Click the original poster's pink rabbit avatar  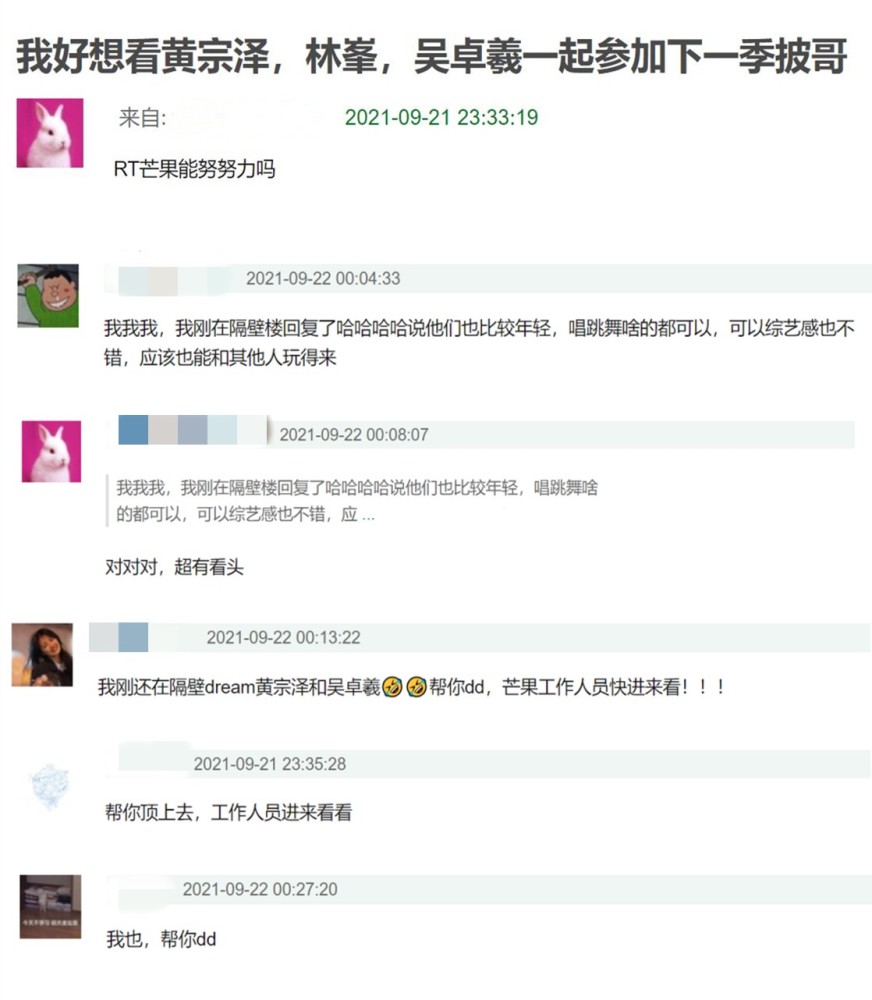pos(50,133)
